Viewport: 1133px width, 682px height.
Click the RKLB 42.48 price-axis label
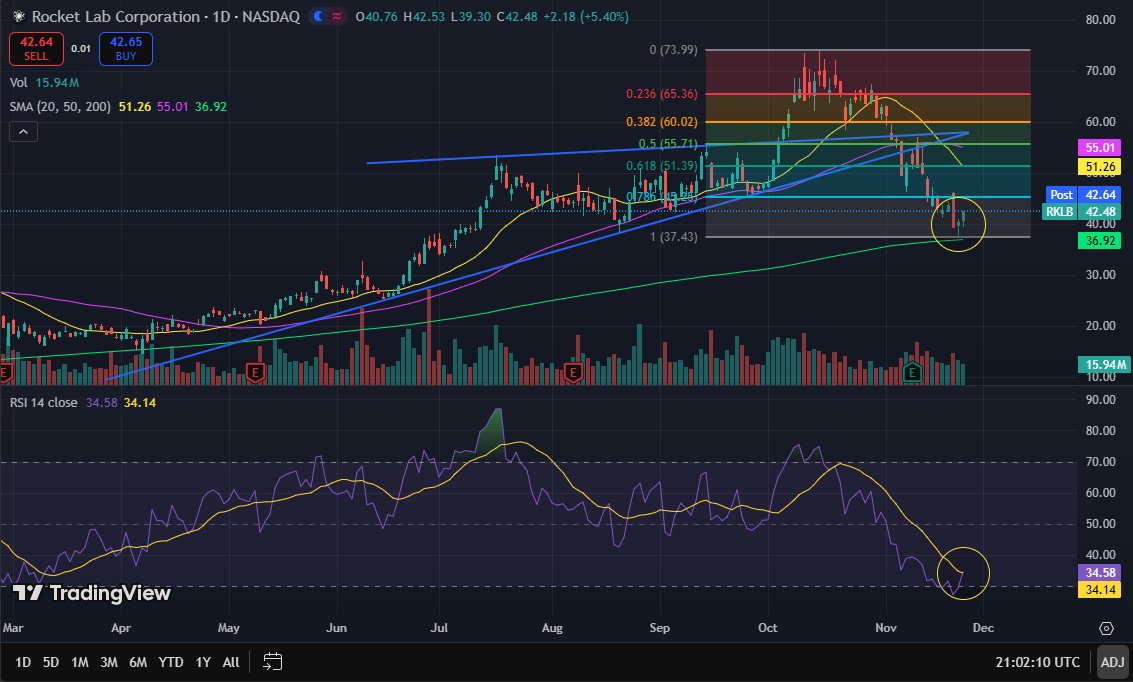[1082, 212]
